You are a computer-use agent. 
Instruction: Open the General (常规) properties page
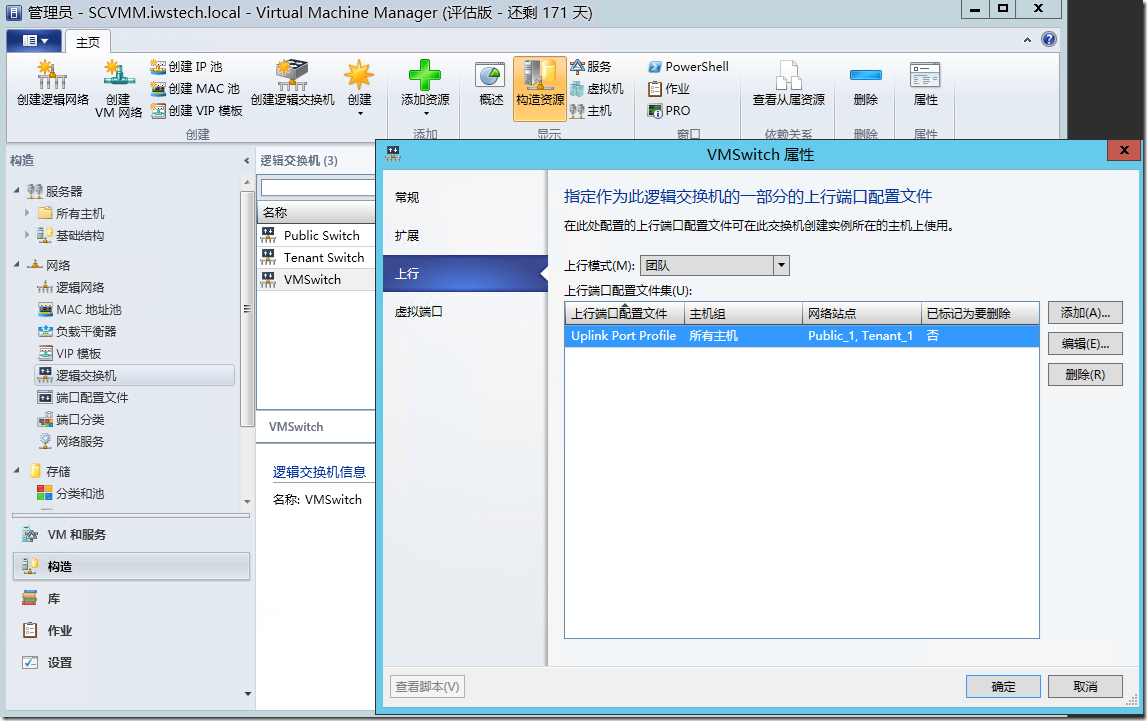465,197
